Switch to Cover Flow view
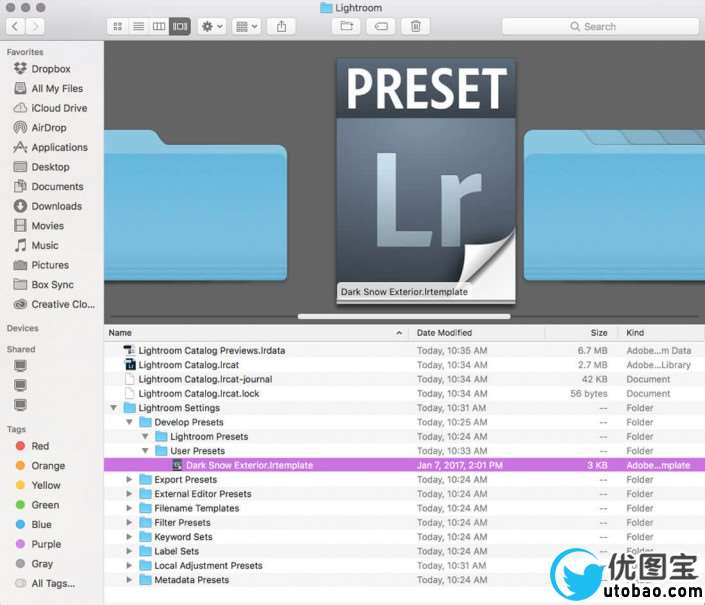 (180, 27)
